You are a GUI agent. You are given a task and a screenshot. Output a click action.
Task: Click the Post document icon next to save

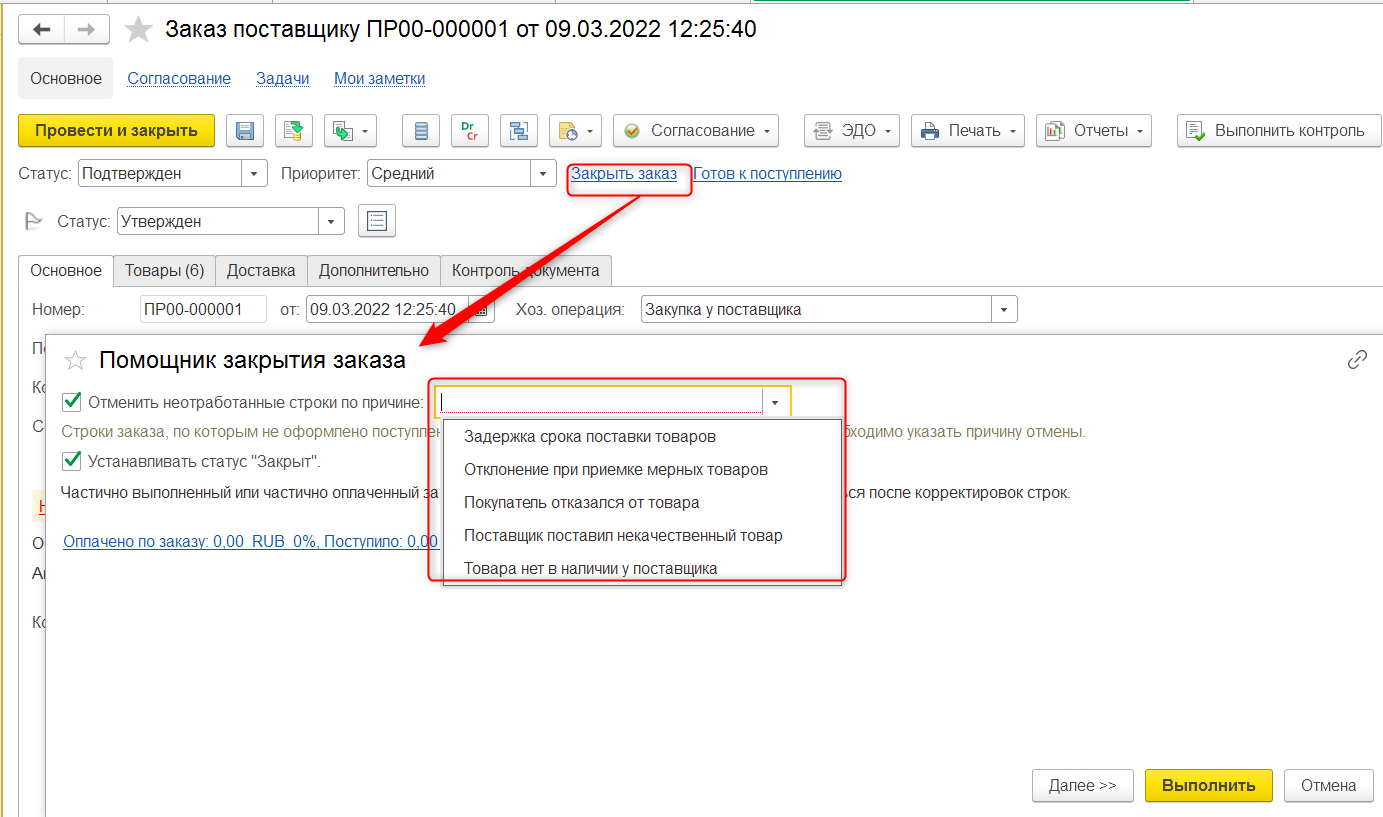click(x=294, y=131)
